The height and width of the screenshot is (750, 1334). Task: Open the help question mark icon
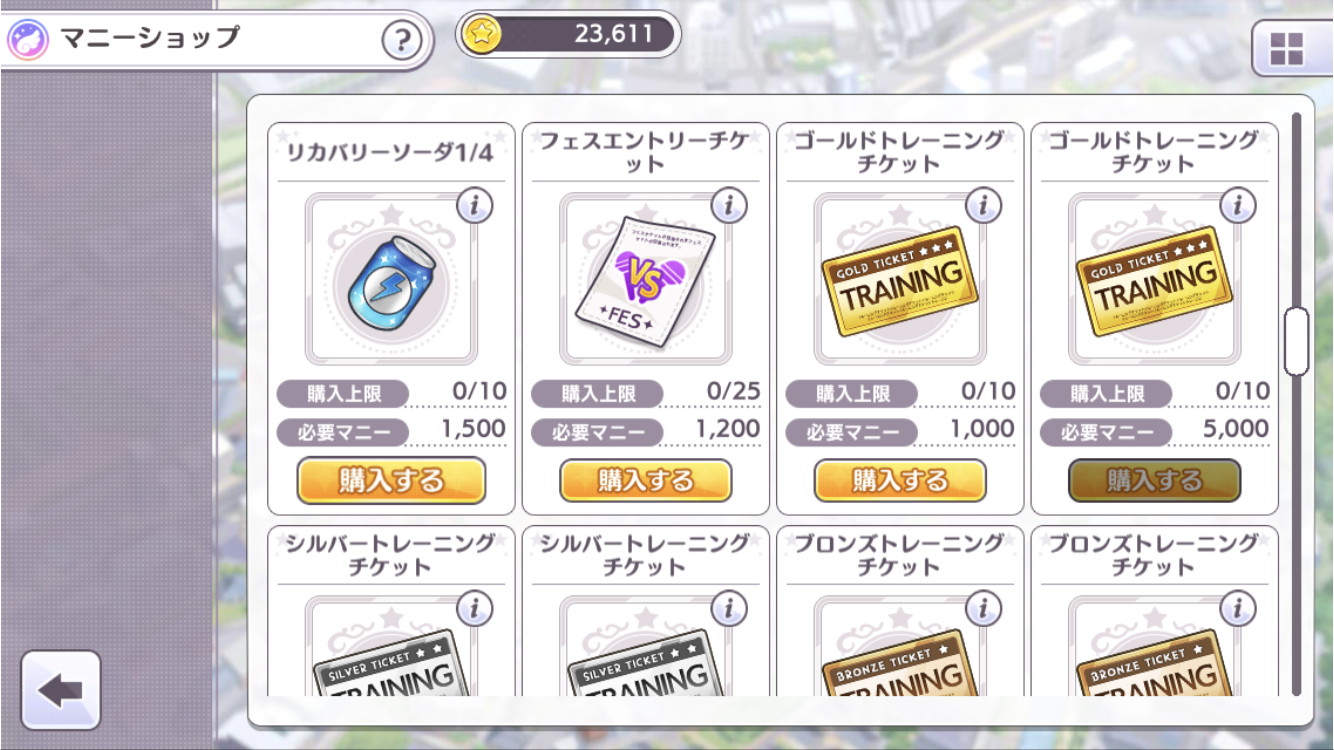[401, 42]
